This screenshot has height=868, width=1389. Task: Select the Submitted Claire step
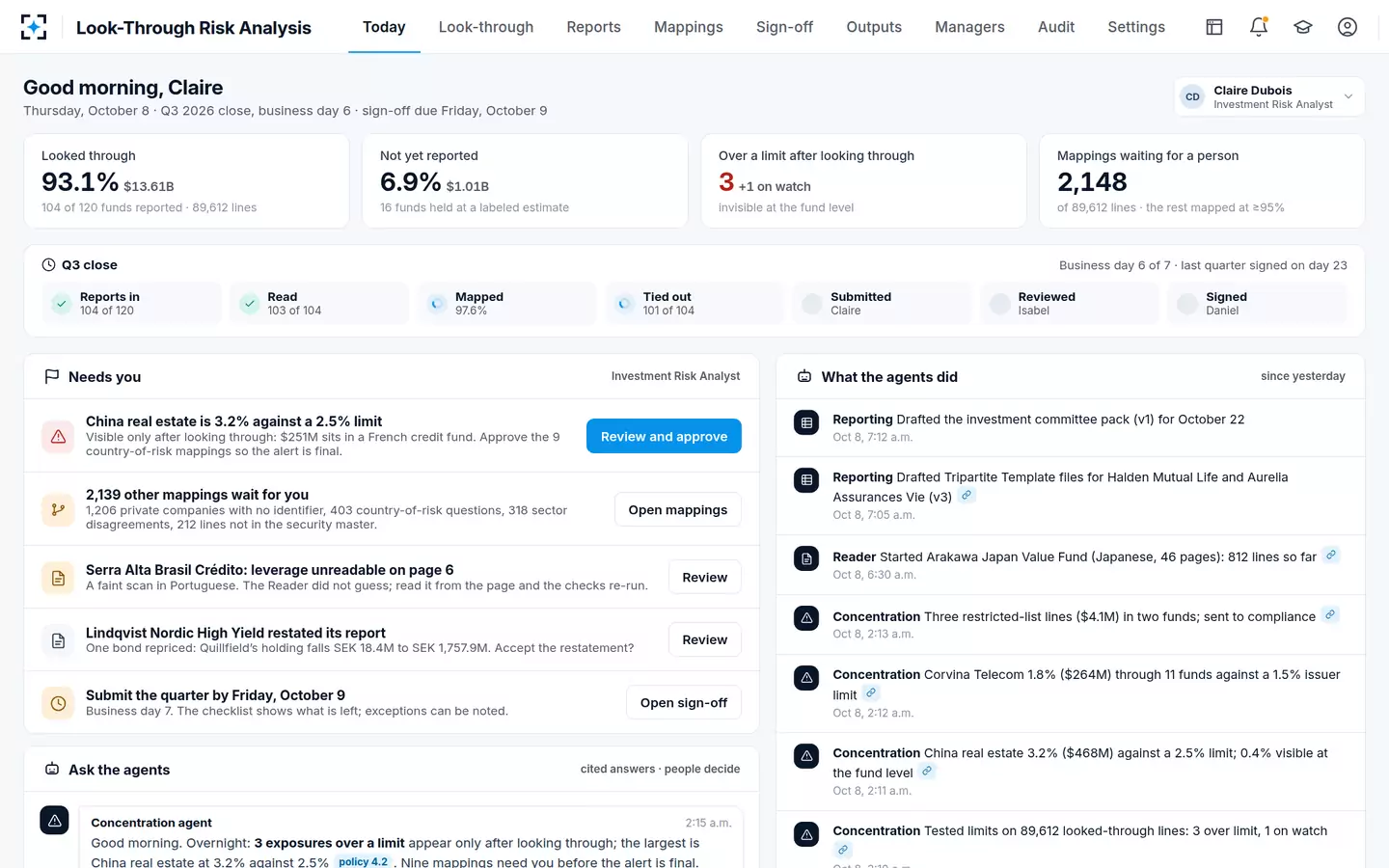(x=882, y=304)
